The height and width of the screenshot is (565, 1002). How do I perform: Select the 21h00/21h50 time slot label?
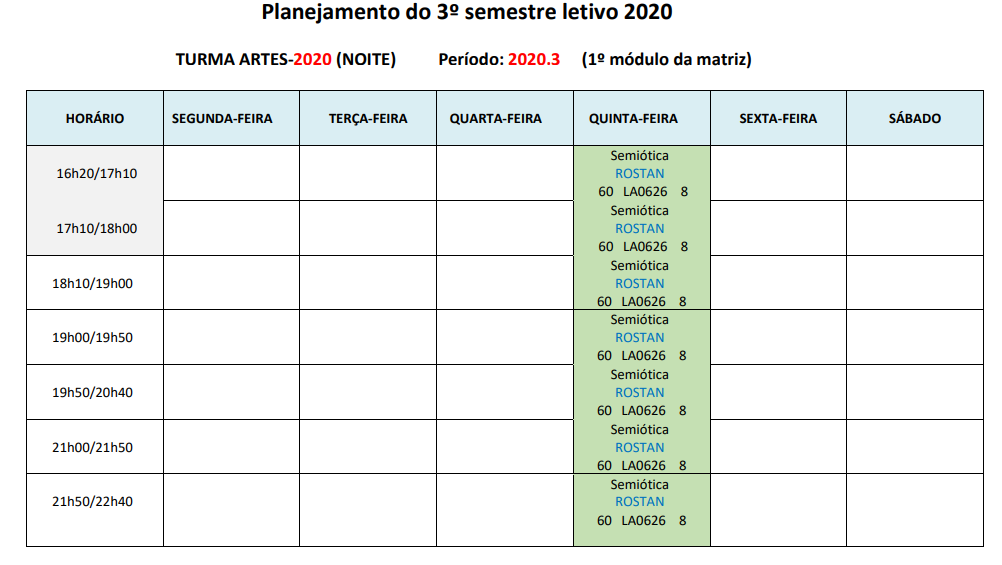pyautogui.click(x=92, y=448)
